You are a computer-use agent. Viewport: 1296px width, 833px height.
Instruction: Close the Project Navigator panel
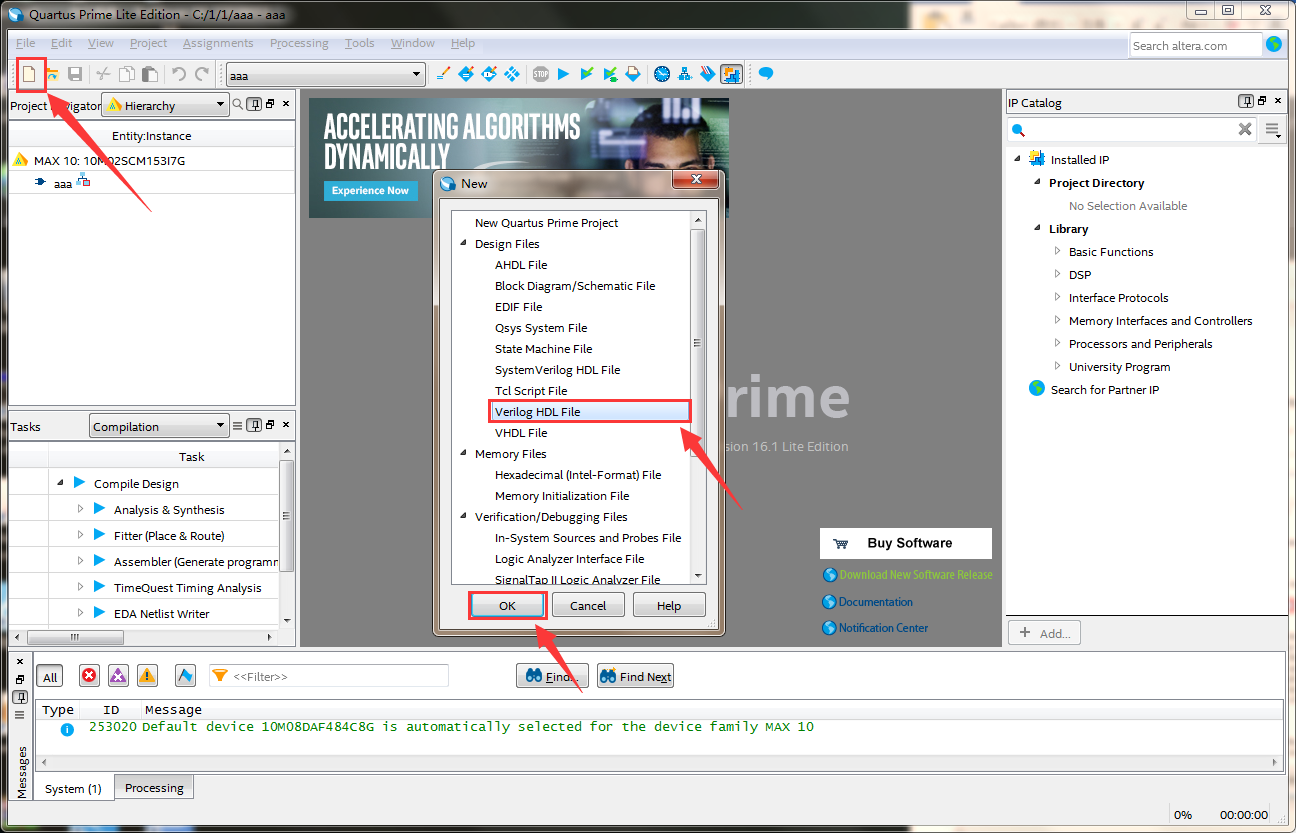[x=286, y=103]
